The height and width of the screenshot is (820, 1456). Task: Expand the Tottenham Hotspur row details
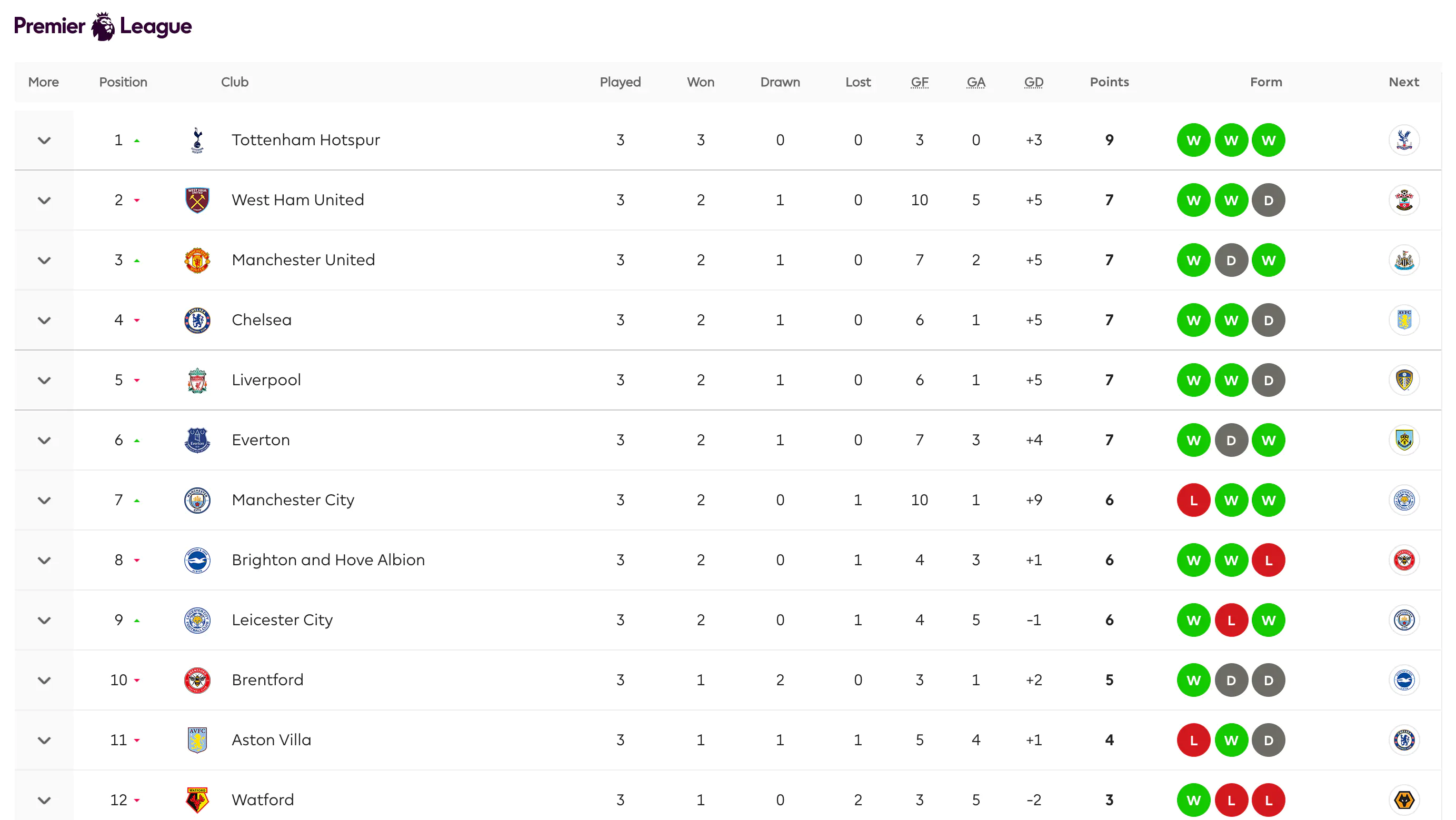(x=44, y=140)
